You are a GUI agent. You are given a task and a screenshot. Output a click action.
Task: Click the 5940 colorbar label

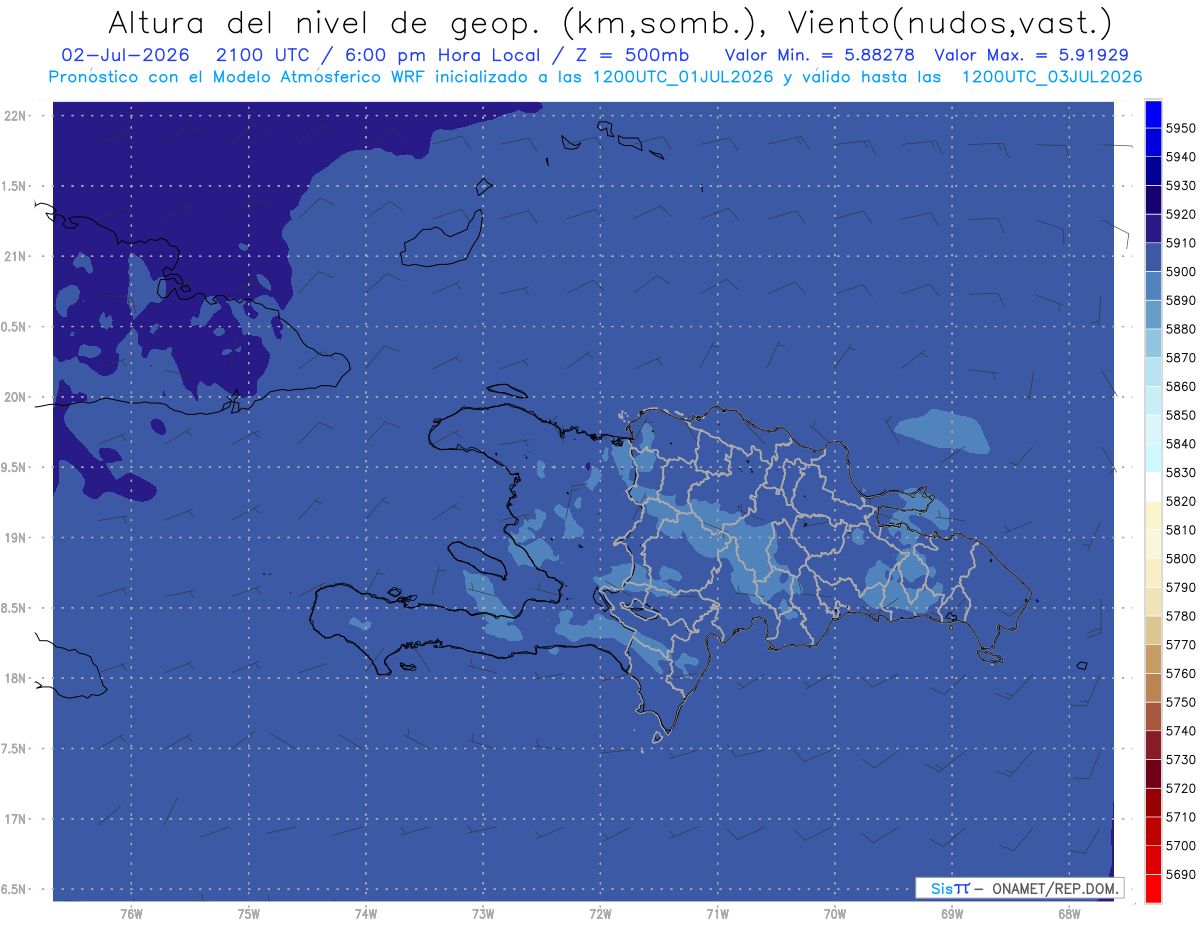[x=1181, y=157]
